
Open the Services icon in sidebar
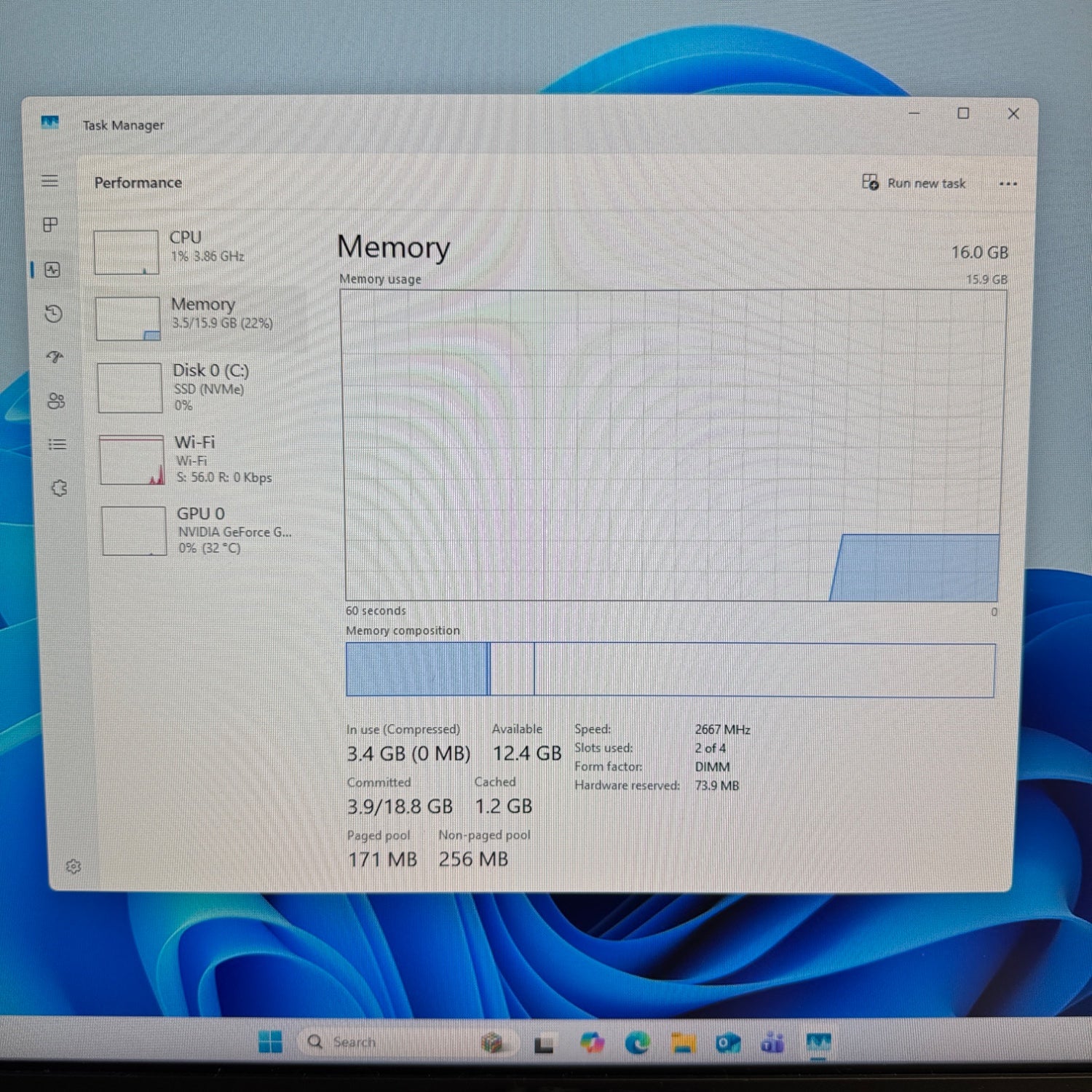59,488
